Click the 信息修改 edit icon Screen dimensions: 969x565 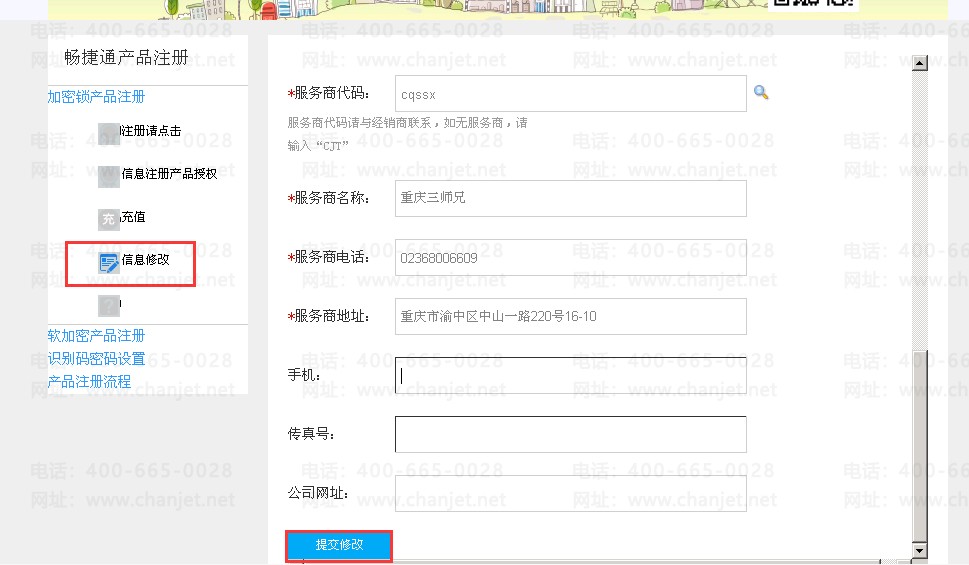[x=109, y=263]
